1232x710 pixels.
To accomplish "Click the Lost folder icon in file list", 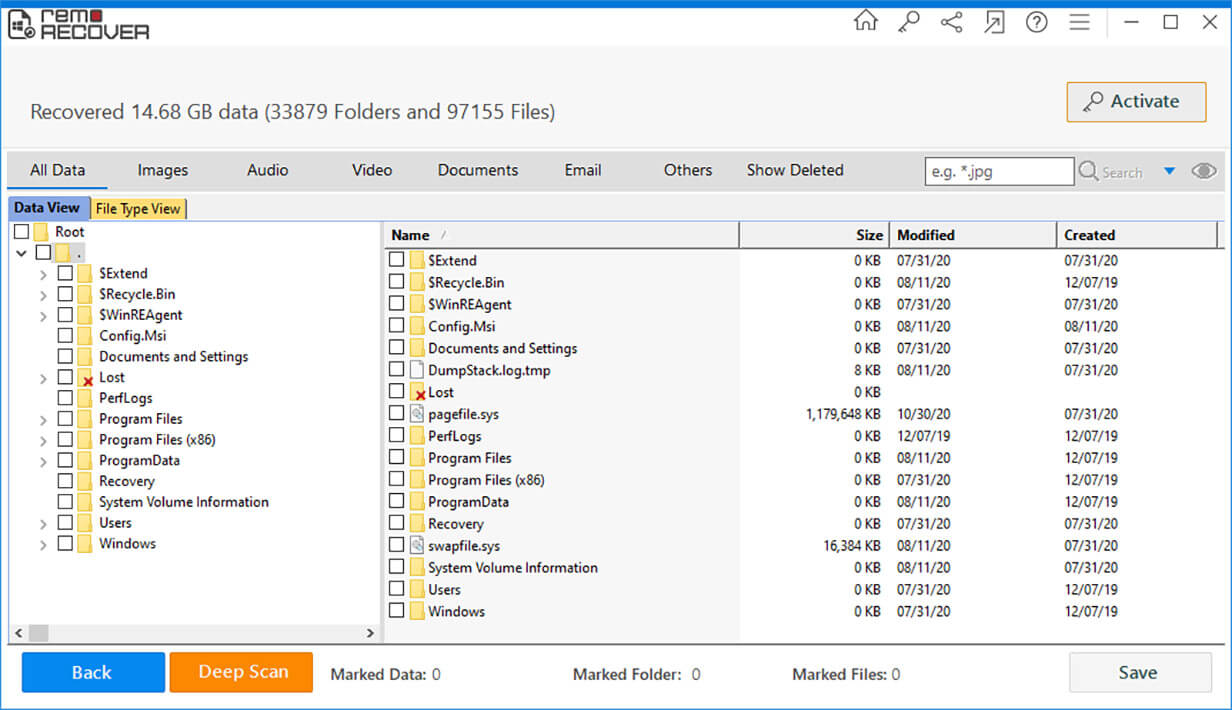I will pos(418,392).
